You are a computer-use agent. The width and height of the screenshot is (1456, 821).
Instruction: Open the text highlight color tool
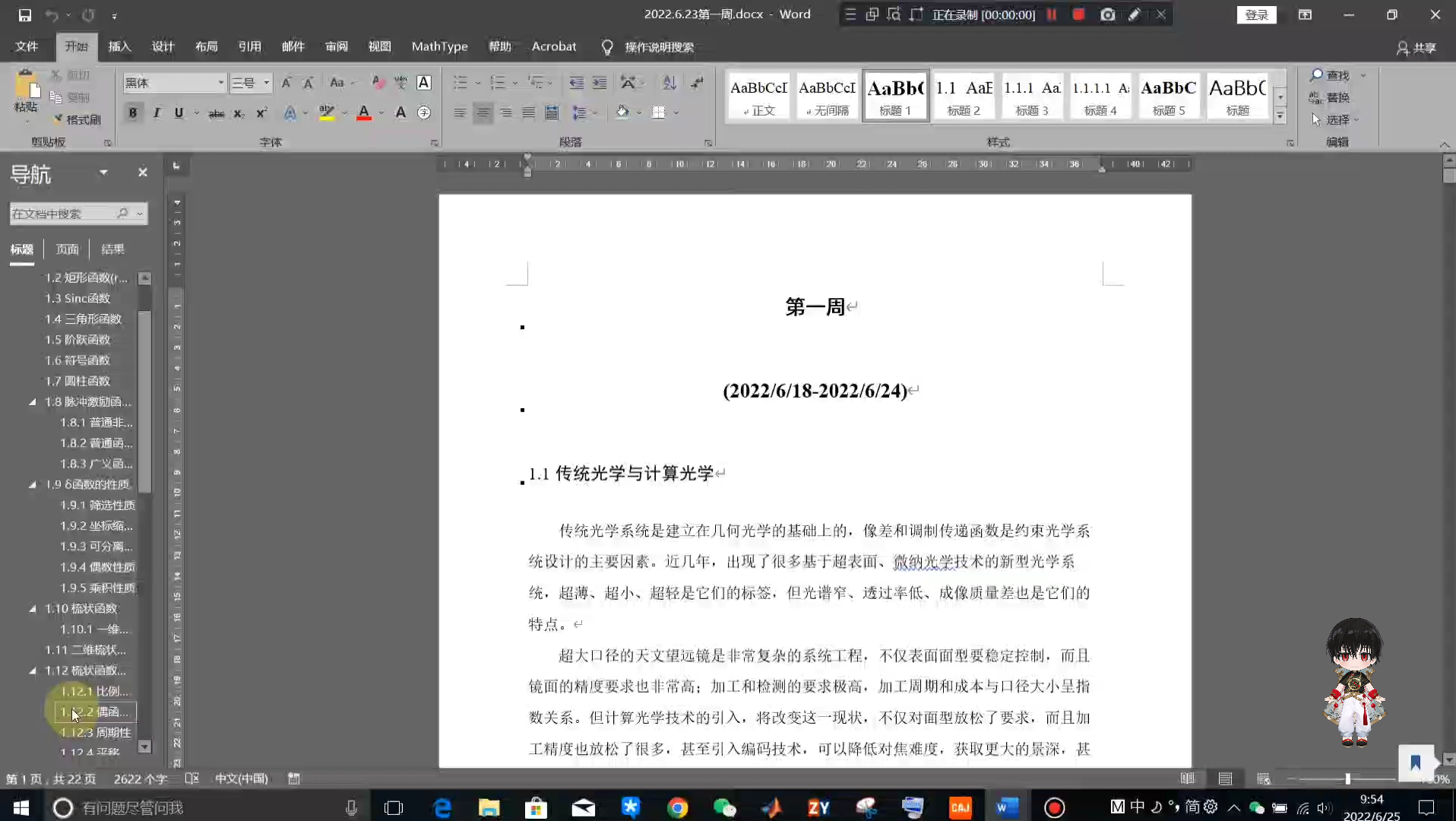(327, 113)
